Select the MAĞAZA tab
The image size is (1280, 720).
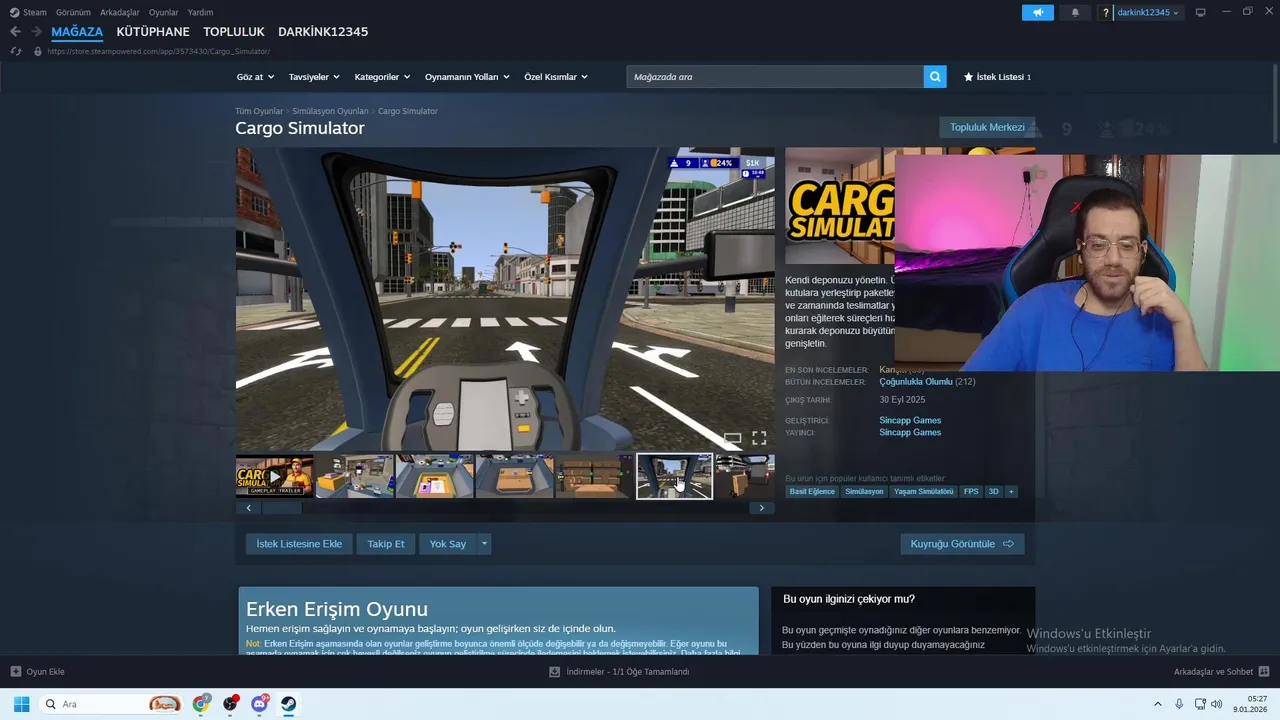(77, 32)
